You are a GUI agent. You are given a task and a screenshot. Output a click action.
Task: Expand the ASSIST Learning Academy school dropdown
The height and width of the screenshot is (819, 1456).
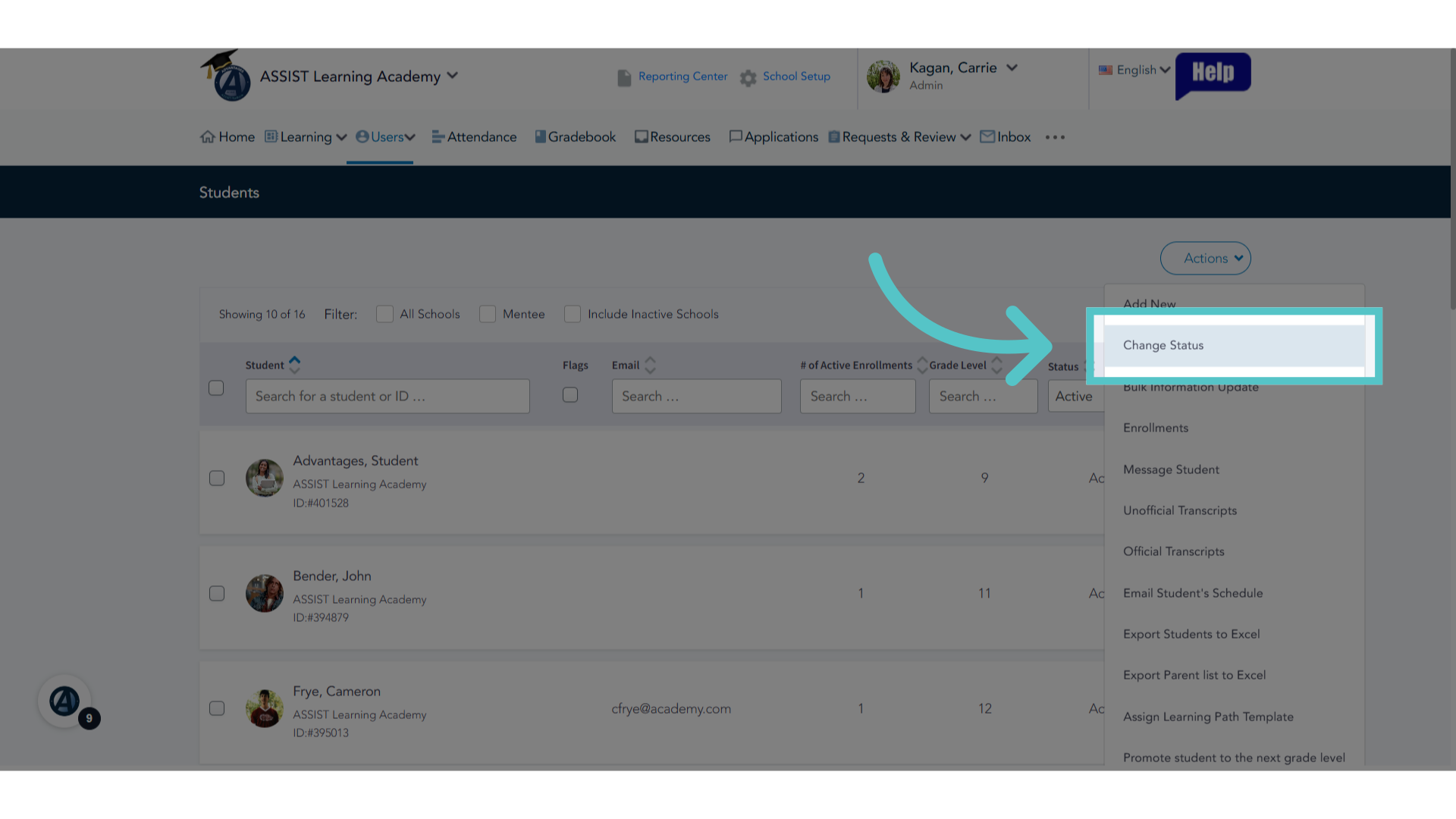pos(453,76)
